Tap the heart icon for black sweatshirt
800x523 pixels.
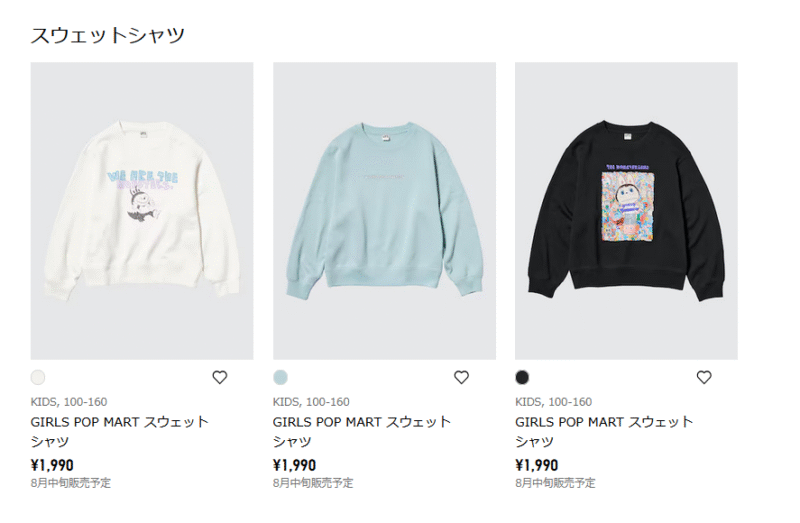pyautogui.click(x=704, y=378)
